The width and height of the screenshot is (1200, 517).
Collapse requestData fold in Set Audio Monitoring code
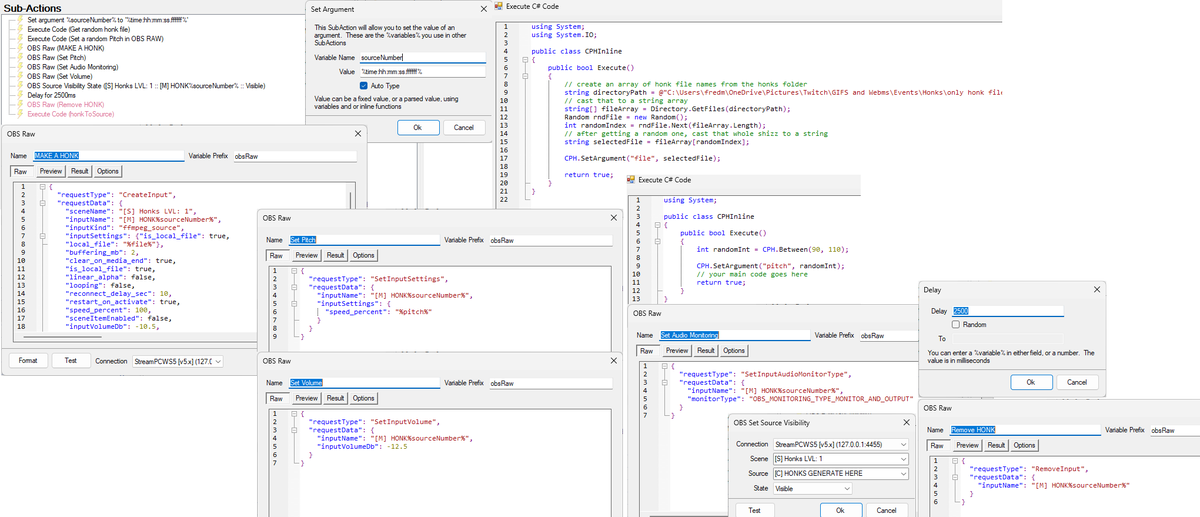click(664, 382)
